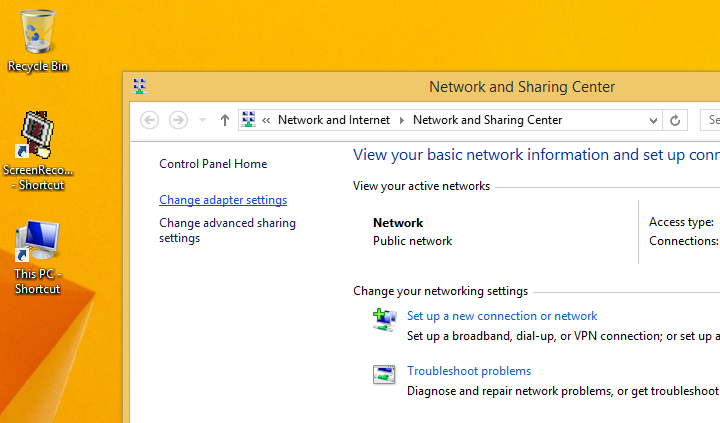This screenshot has width=720, height=423.
Task: Open the address bar history dropdown
Action: coord(653,121)
